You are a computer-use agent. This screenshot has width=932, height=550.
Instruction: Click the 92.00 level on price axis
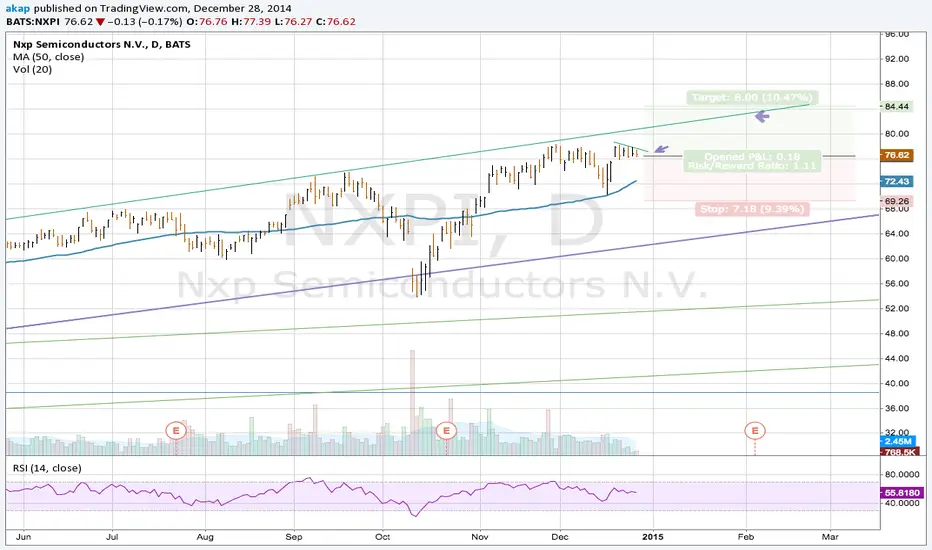pyautogui.click(x=897, y=59)
